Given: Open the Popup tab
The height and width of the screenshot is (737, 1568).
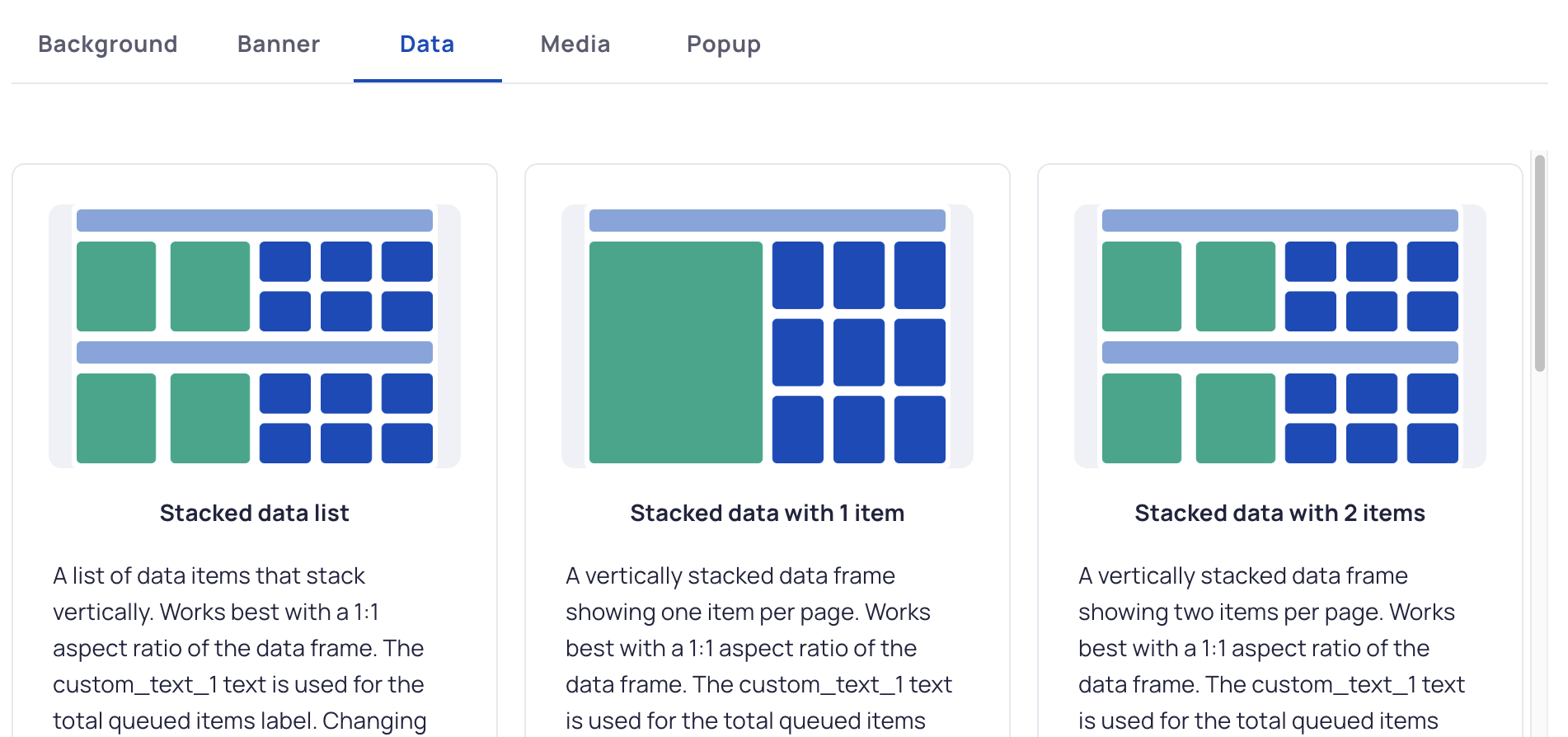Looking at the screenshot, I should pyautogui.click(x=724, y=44).
